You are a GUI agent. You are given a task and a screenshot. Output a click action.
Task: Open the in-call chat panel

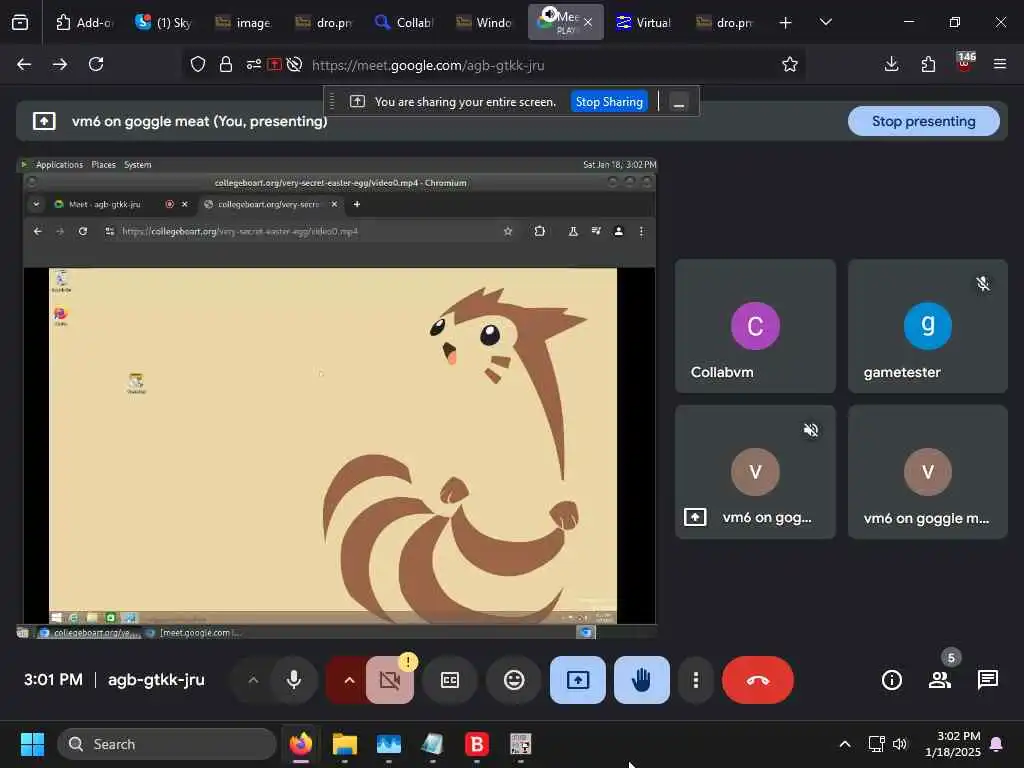point(987,680)
